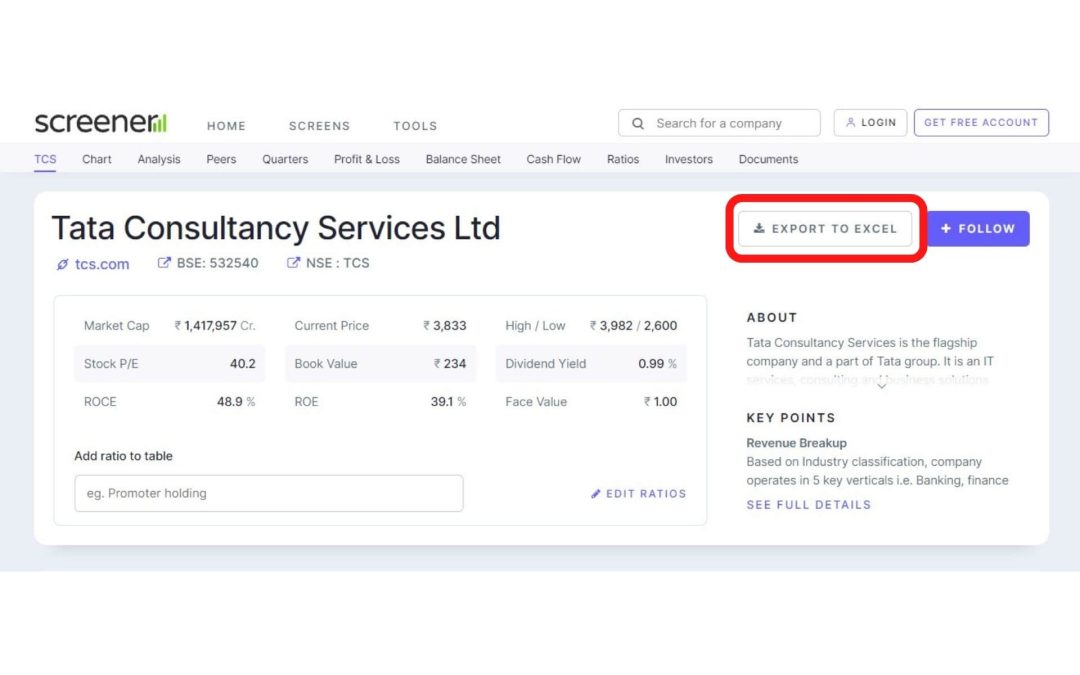Click Export to Excel button

[825, 229]
